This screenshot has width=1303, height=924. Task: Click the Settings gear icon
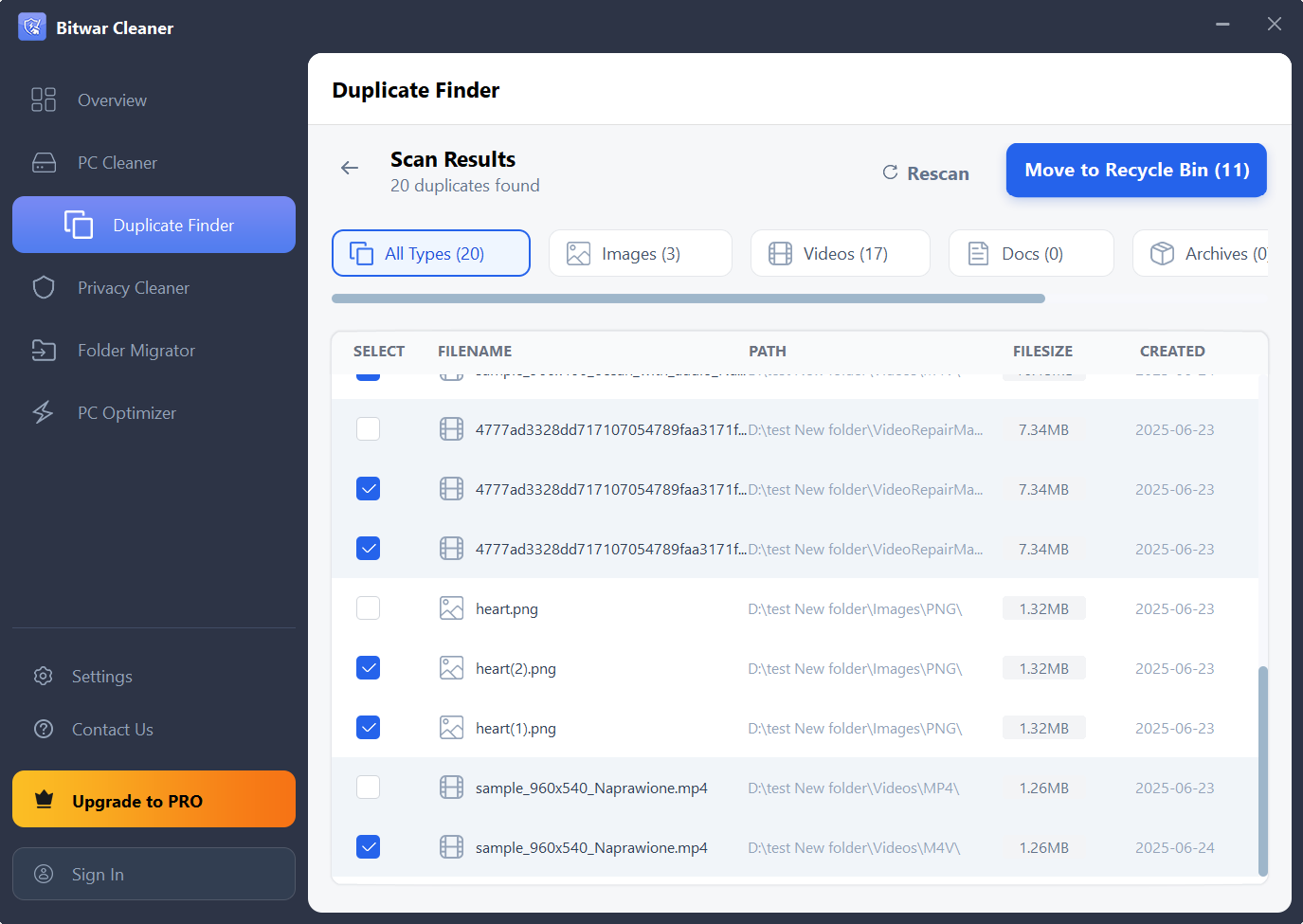coord(43,676)
